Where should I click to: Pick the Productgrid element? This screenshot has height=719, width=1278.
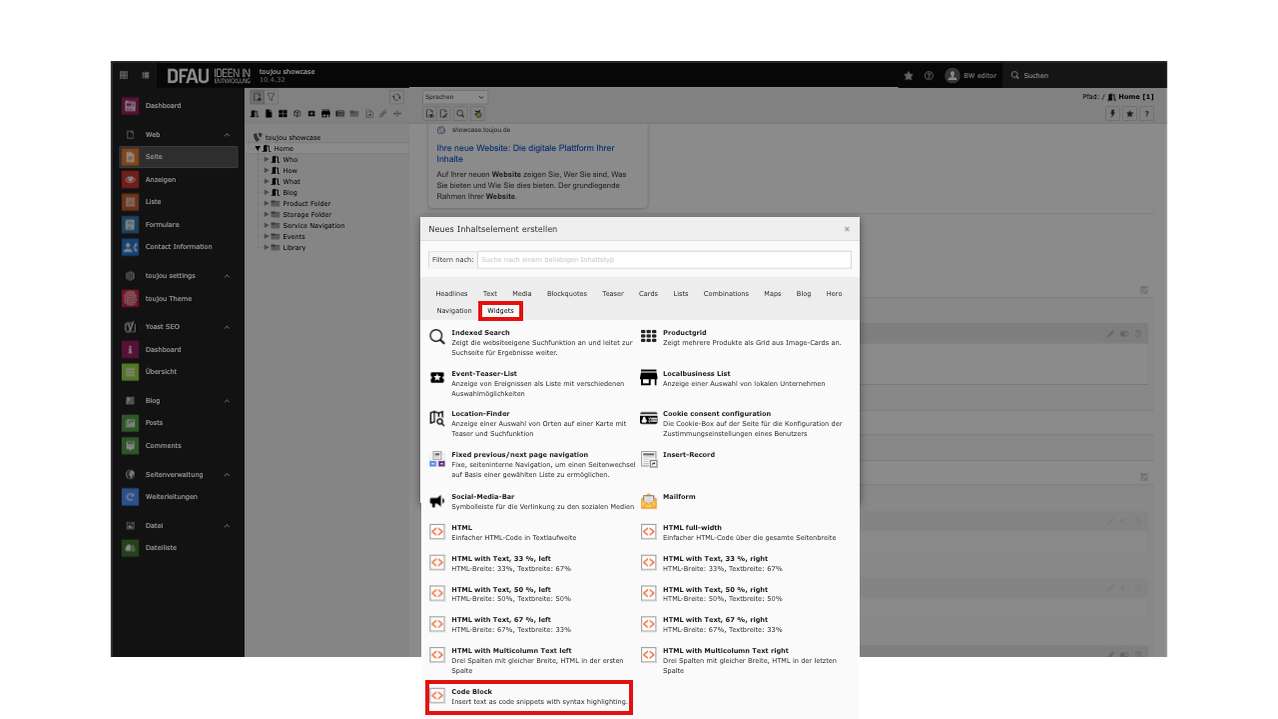click(686, 333)
